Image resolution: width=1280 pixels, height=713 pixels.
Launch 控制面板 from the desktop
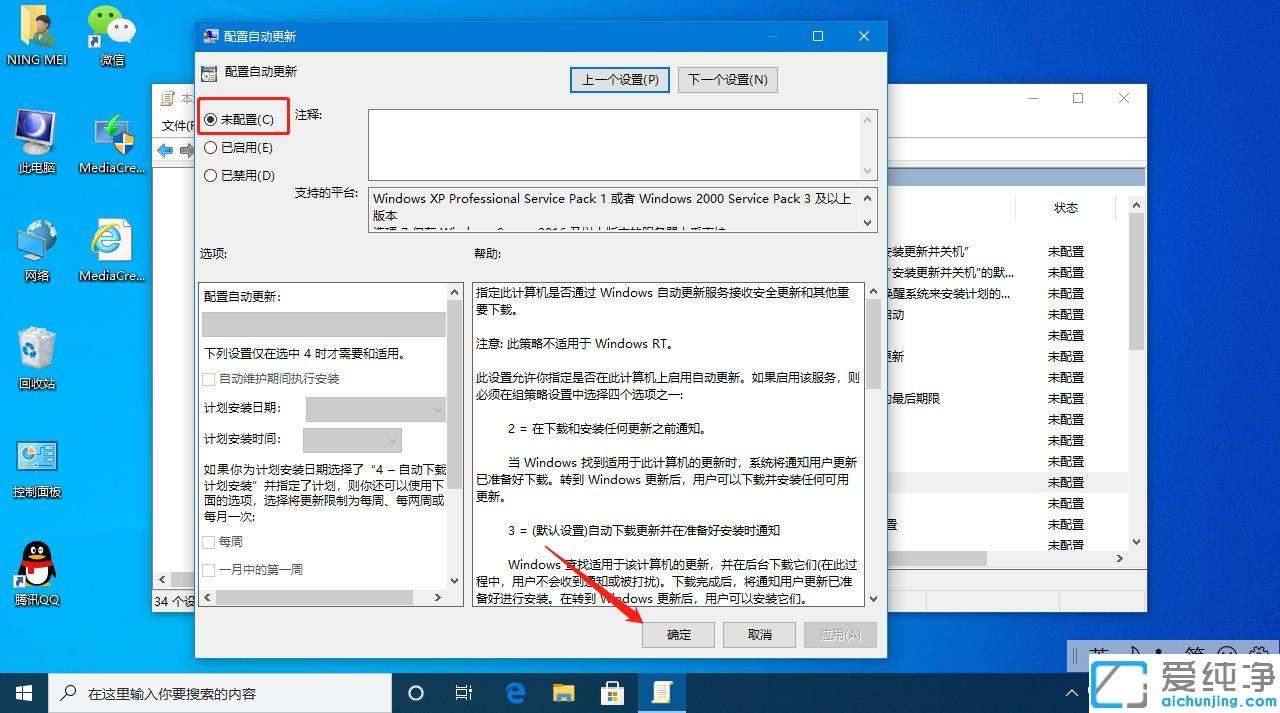click(x=35, y=460)
